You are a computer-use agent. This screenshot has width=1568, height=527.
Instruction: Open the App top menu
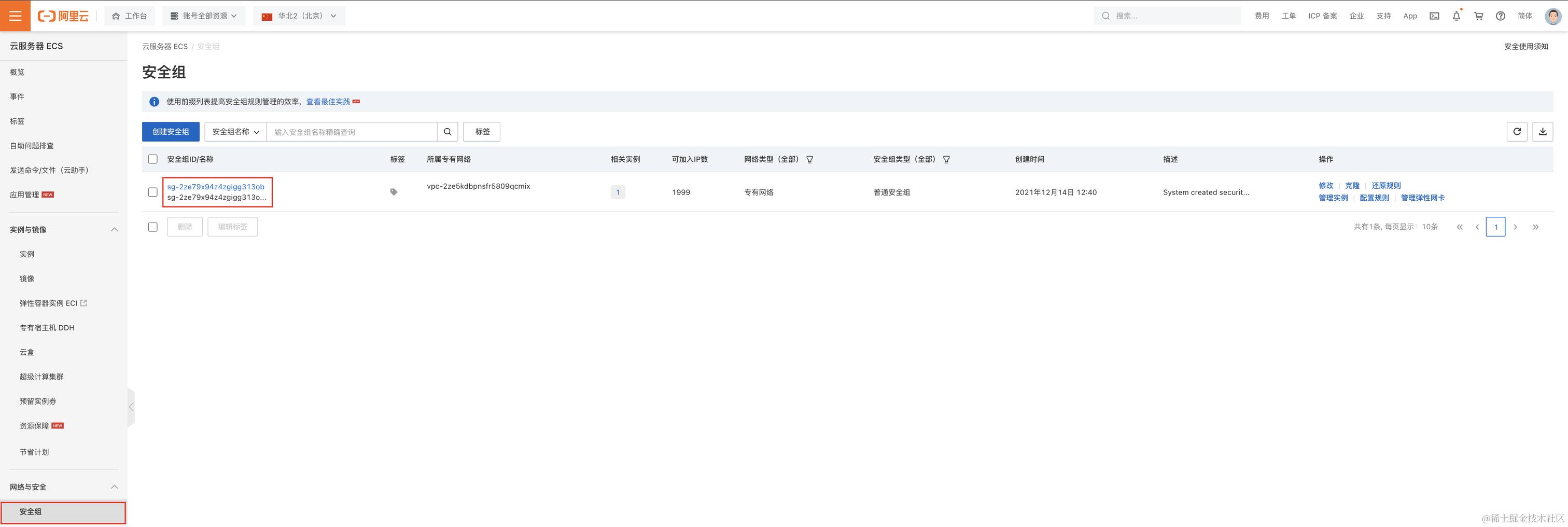[x=1410, y=16]
